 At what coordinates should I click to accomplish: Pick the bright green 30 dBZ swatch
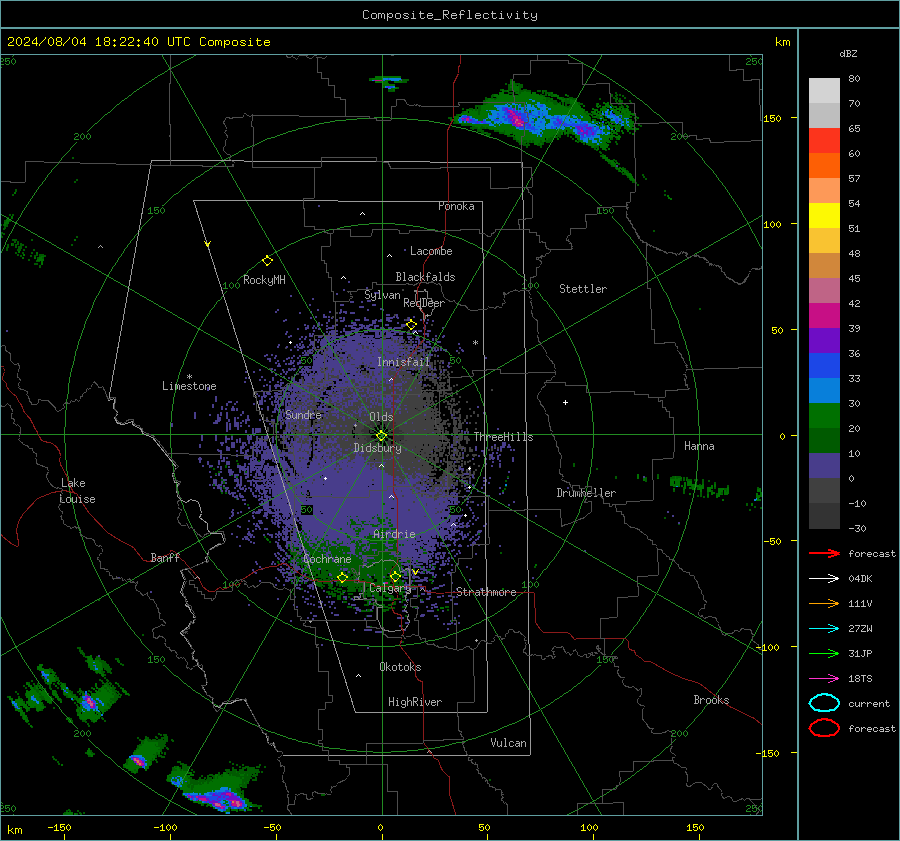[x=824, y=415]
